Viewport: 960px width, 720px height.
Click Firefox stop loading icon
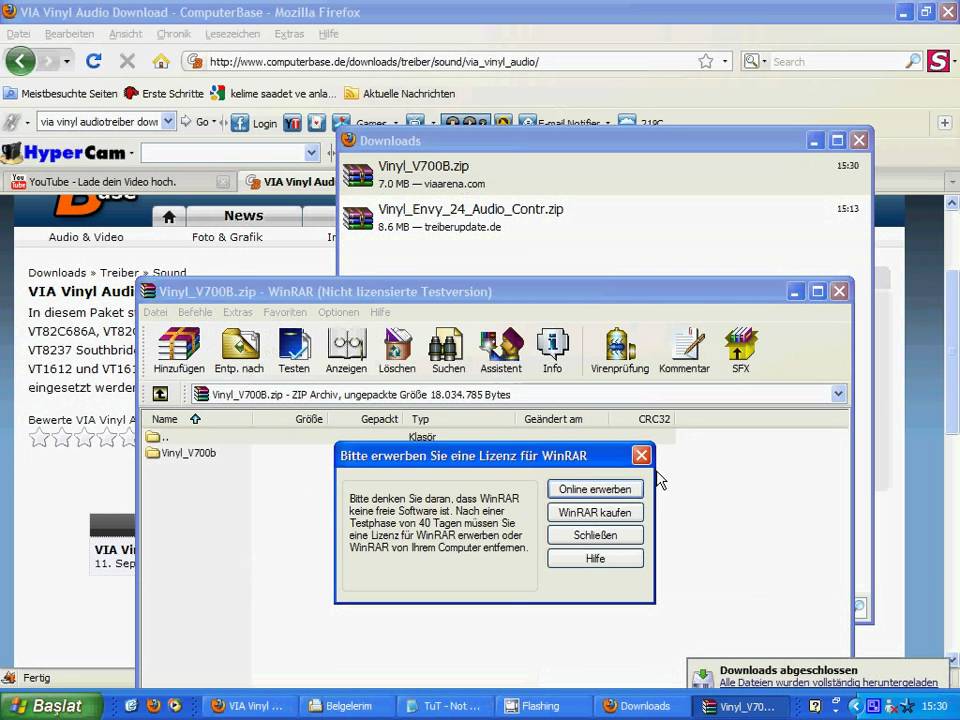pyautogui.click(x=127, y=61)
